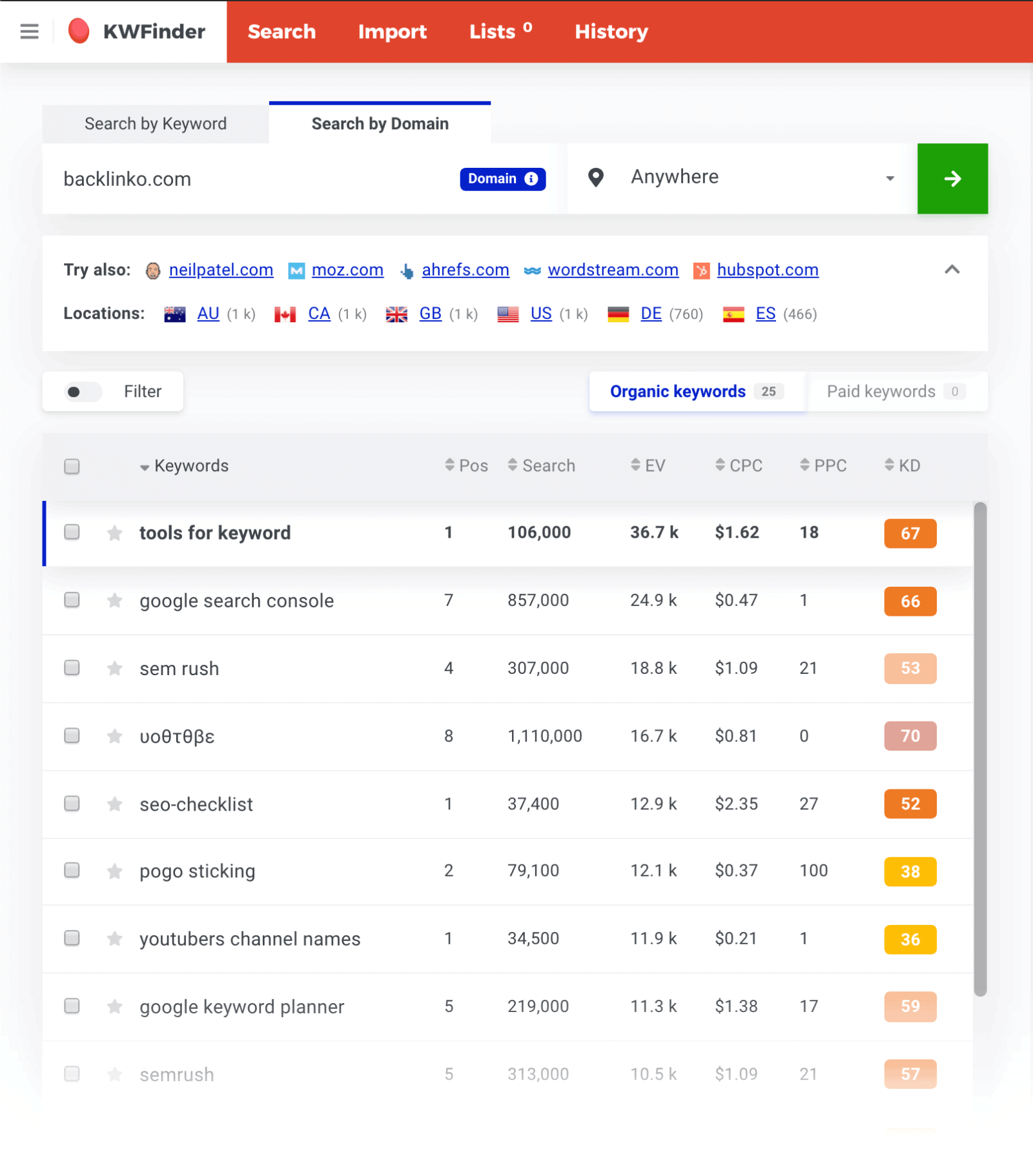Open the Keywords column sort dropdown
1033x1176 pixels.
pos(145,466)
